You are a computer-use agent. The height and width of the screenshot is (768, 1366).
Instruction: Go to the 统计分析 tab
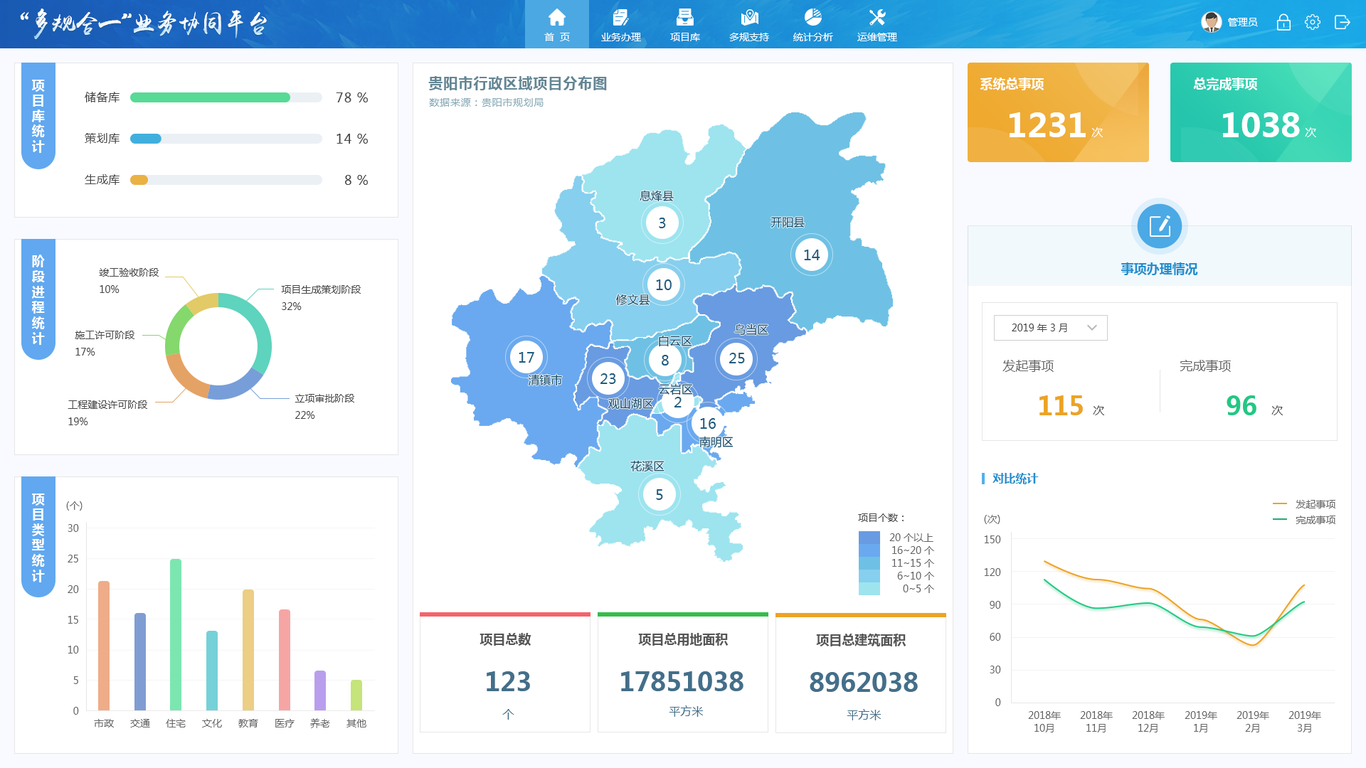click(x=813, y=24)
